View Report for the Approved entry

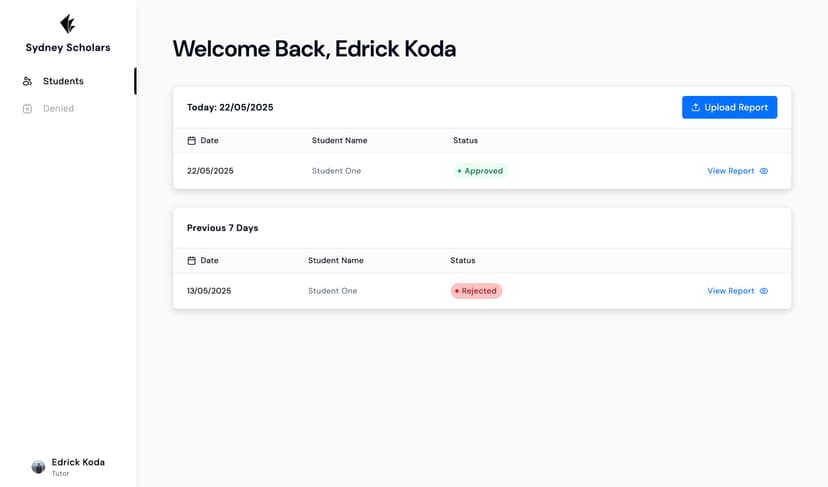click(x=731, y=171)
